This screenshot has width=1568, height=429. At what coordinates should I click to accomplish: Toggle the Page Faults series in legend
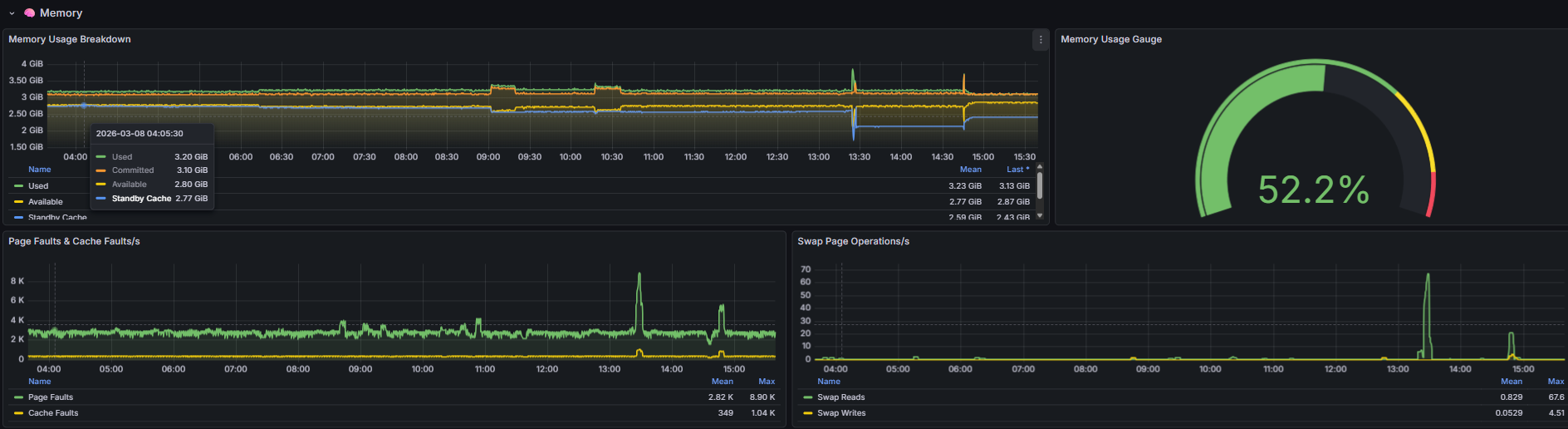click(x=51, y=397)
